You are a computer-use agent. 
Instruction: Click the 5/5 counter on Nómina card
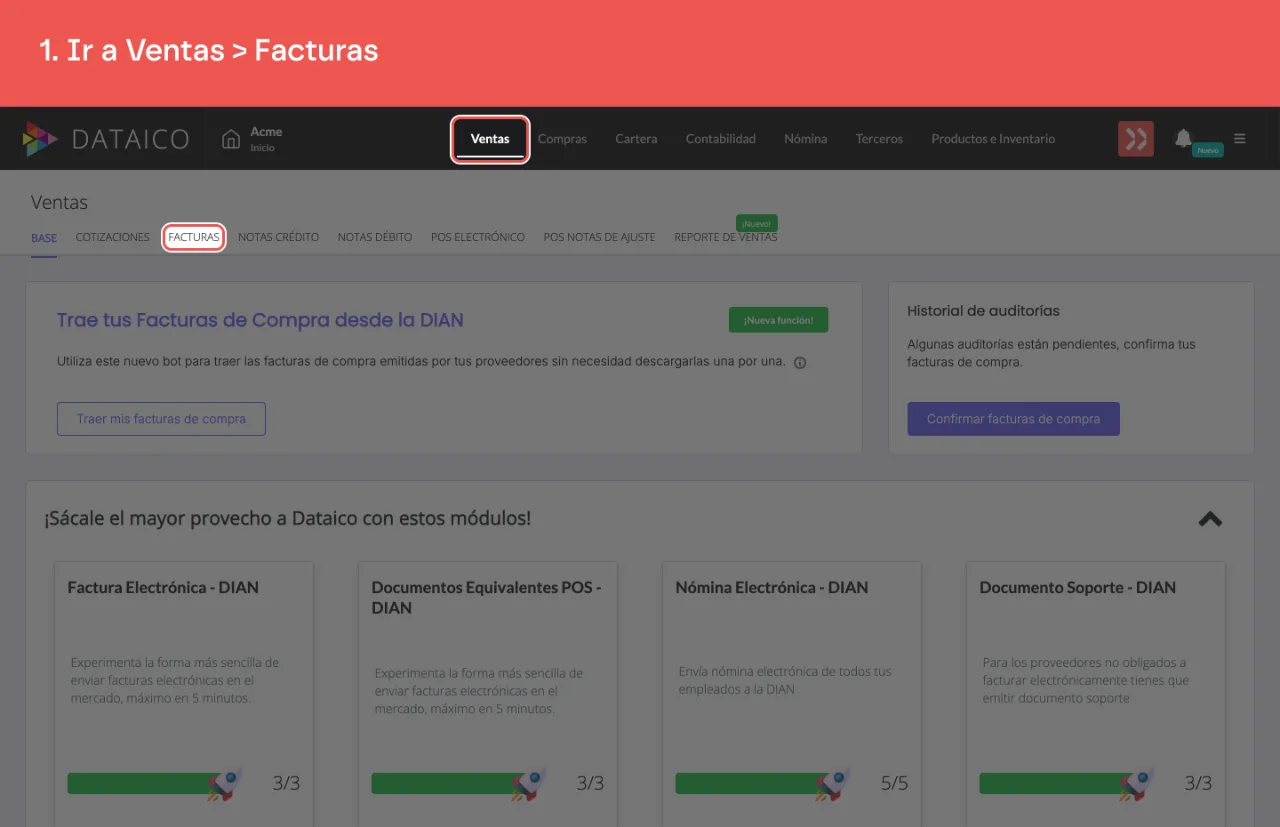[894, 783]
